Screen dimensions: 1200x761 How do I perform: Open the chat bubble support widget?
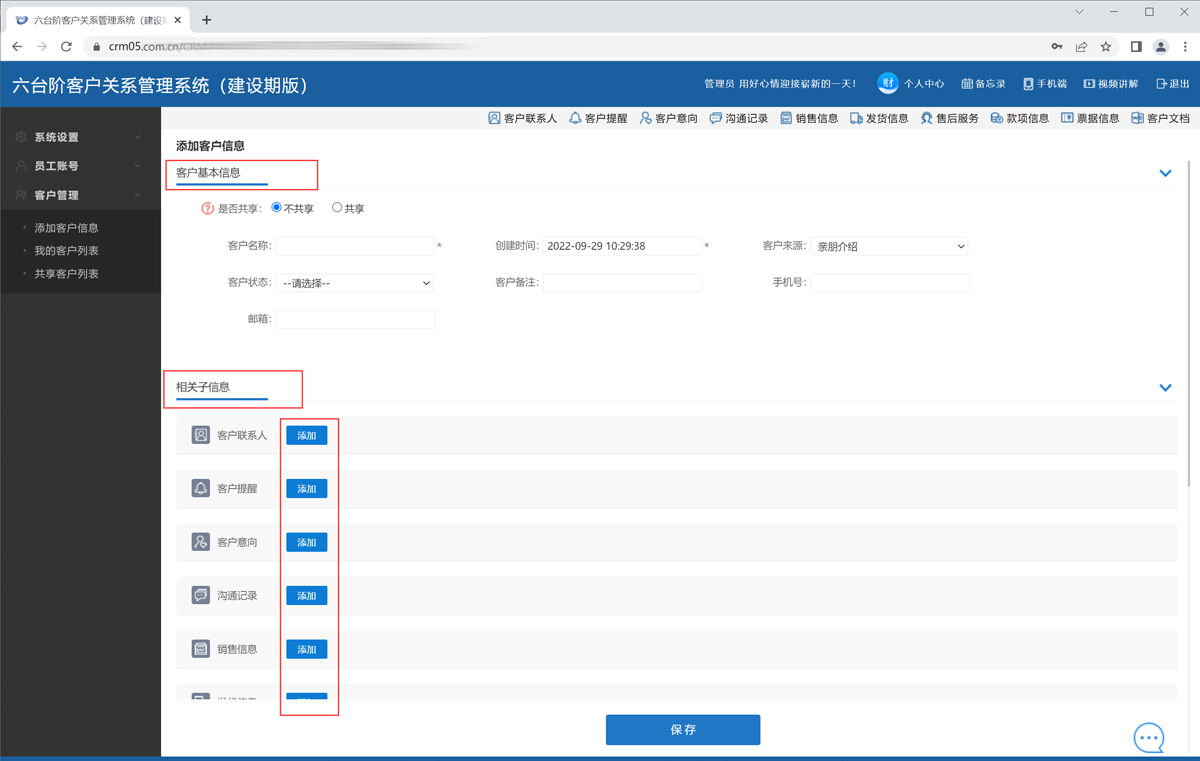coord(1149,738)
